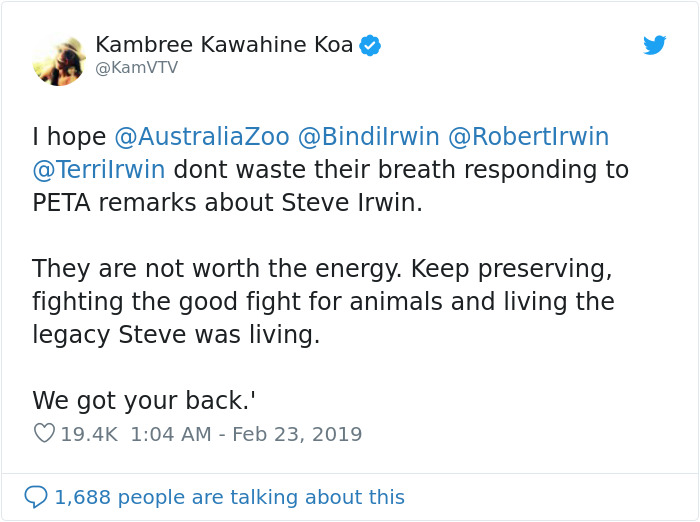Open the 1:04 AM - Feb 23, 2019 timestamp

pos(246,434)
